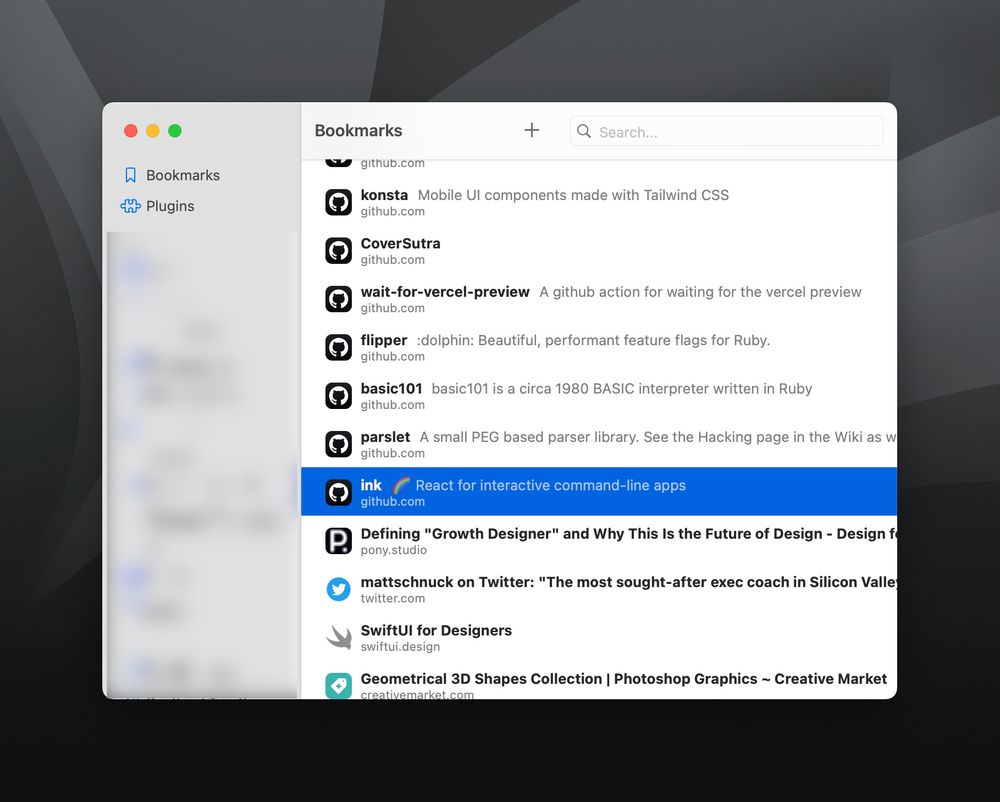Viewport: 1000px width, 802px height.
Task: Click the Bookmarks header title
Action: (x=358, y=131)
